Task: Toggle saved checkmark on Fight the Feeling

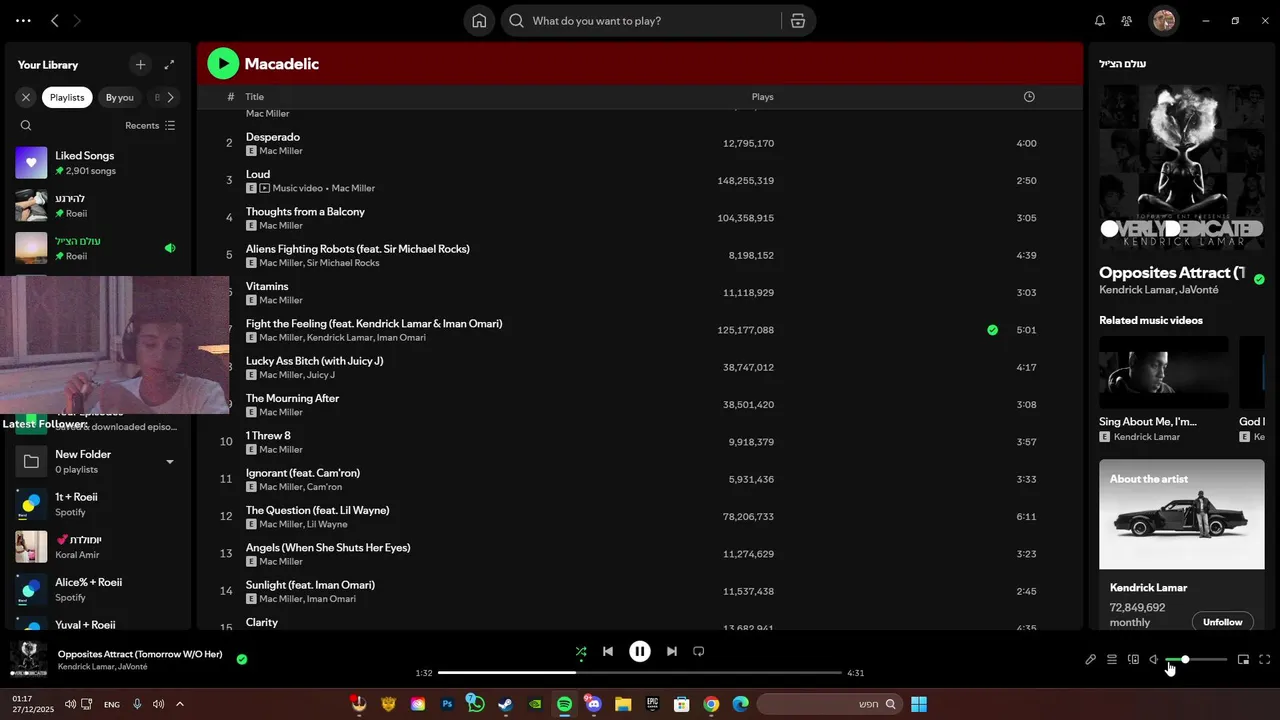Action: (992, 330)
